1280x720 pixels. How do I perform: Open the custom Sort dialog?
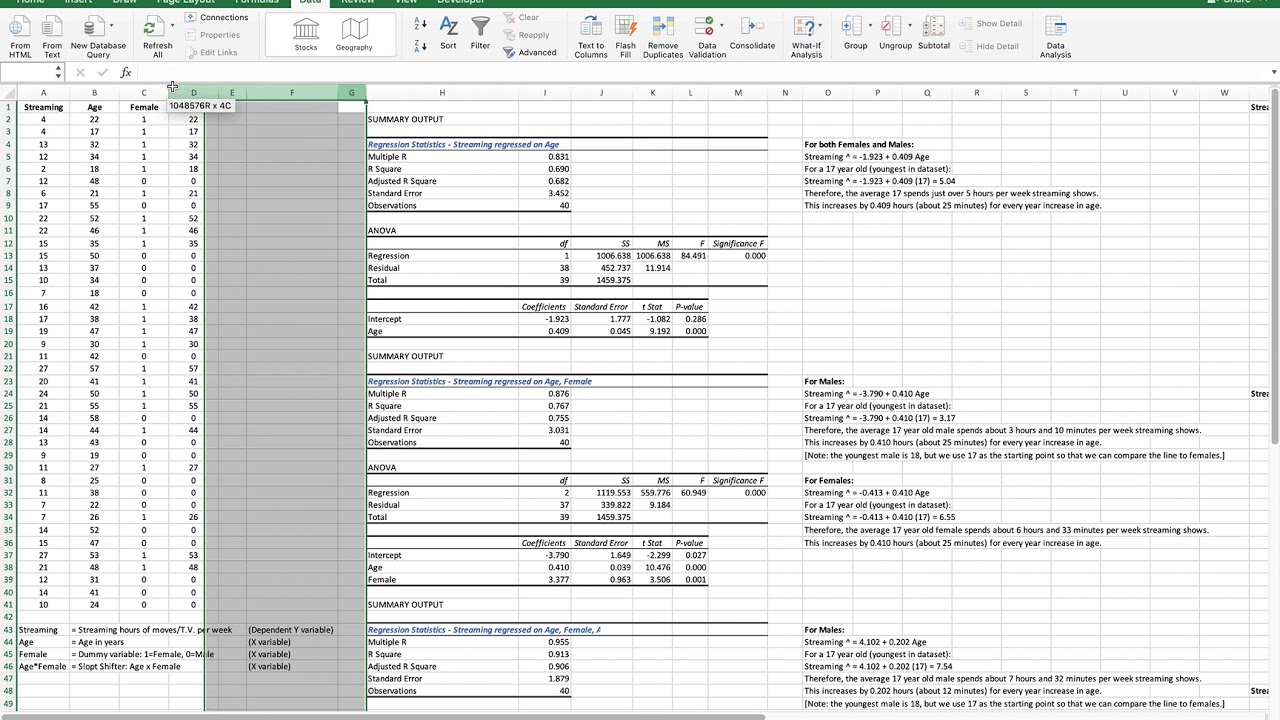point(448,34)
